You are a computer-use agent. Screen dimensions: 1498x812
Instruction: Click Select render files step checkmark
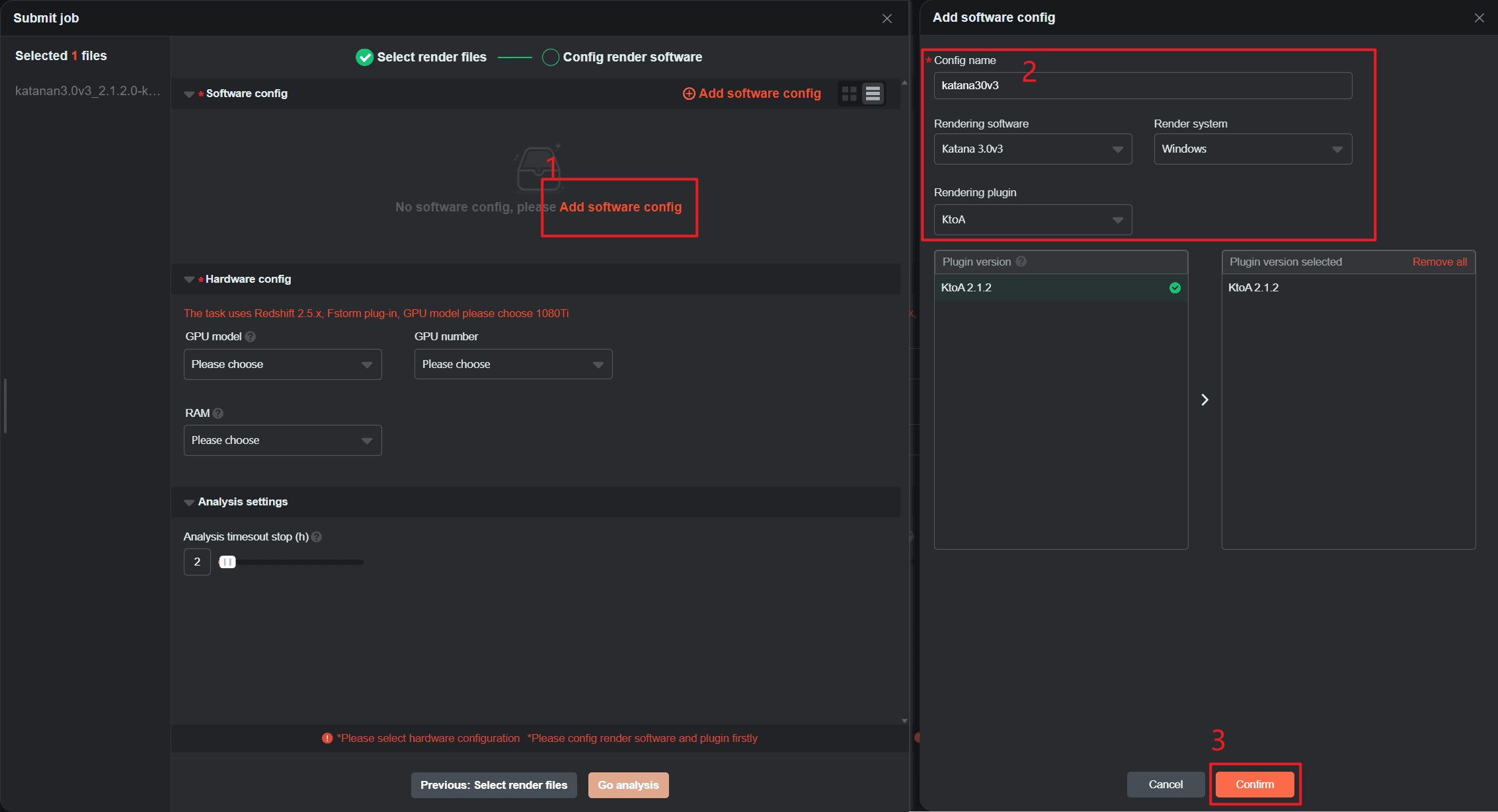click(x=364, y=57)
